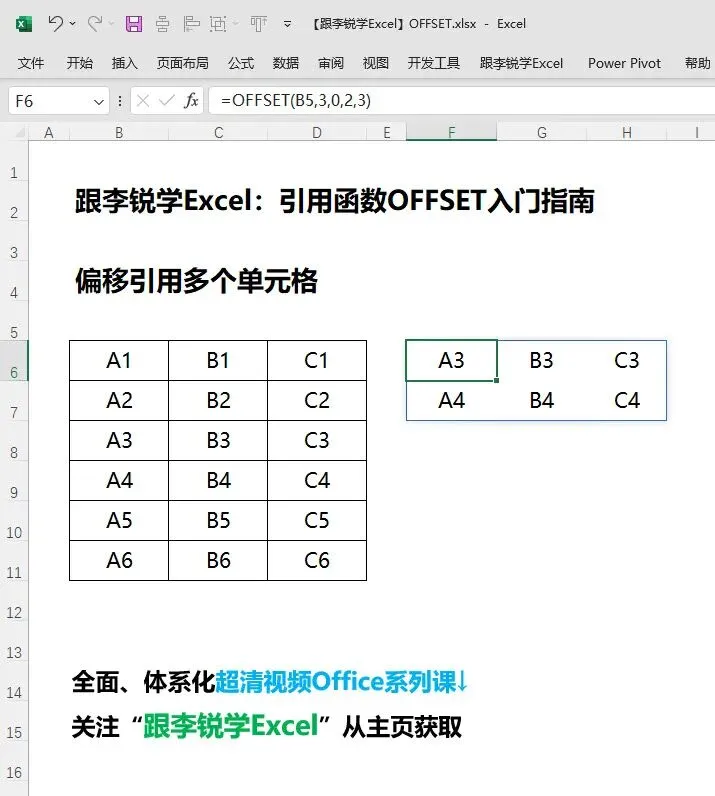
Task: Select column B header
Action: (x=119, y=133)
